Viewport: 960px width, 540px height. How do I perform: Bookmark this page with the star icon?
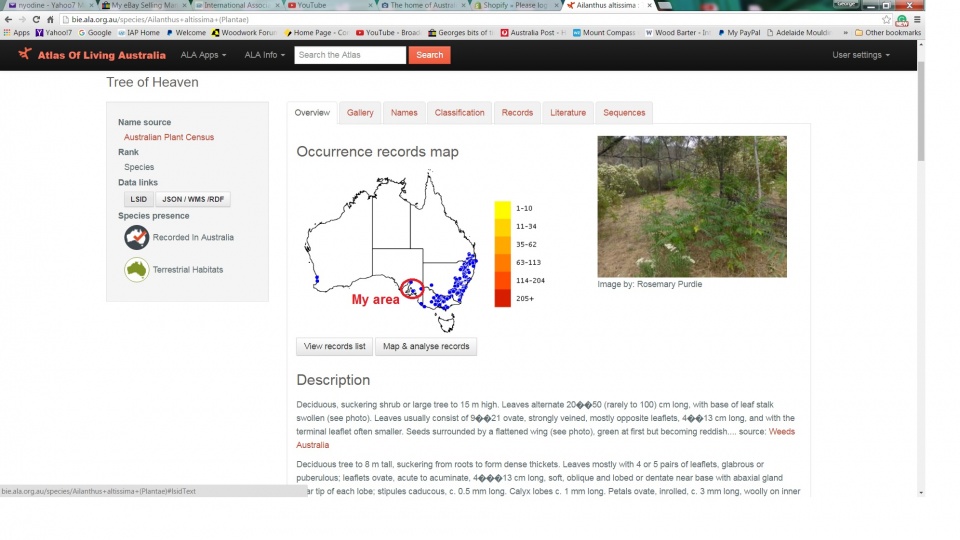click(x=886, y=19)
